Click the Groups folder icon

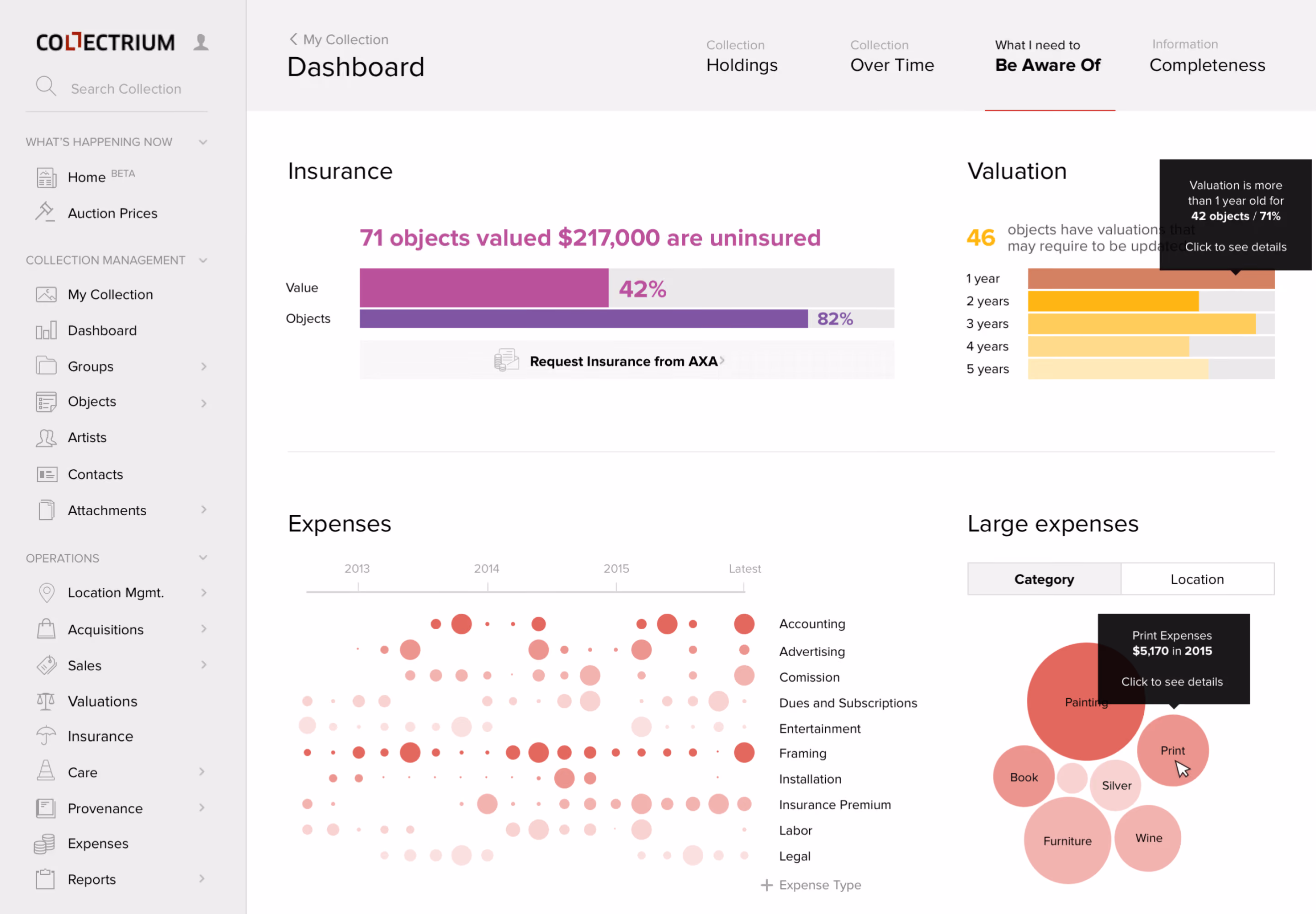[x=47, y=365]
